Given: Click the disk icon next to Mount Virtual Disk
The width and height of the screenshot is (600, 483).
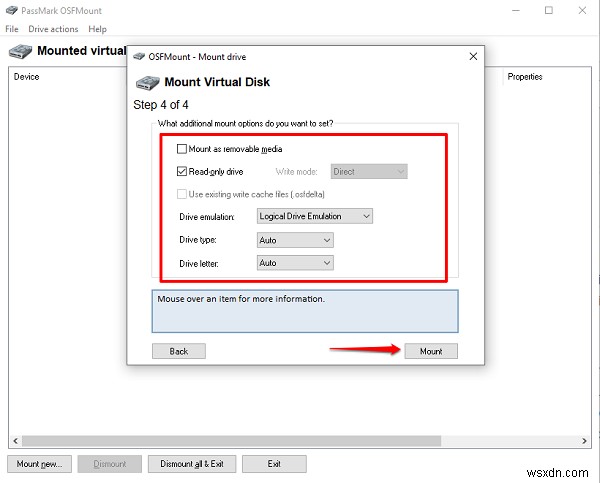Looking at the screenshot, I should click(148, 83).
